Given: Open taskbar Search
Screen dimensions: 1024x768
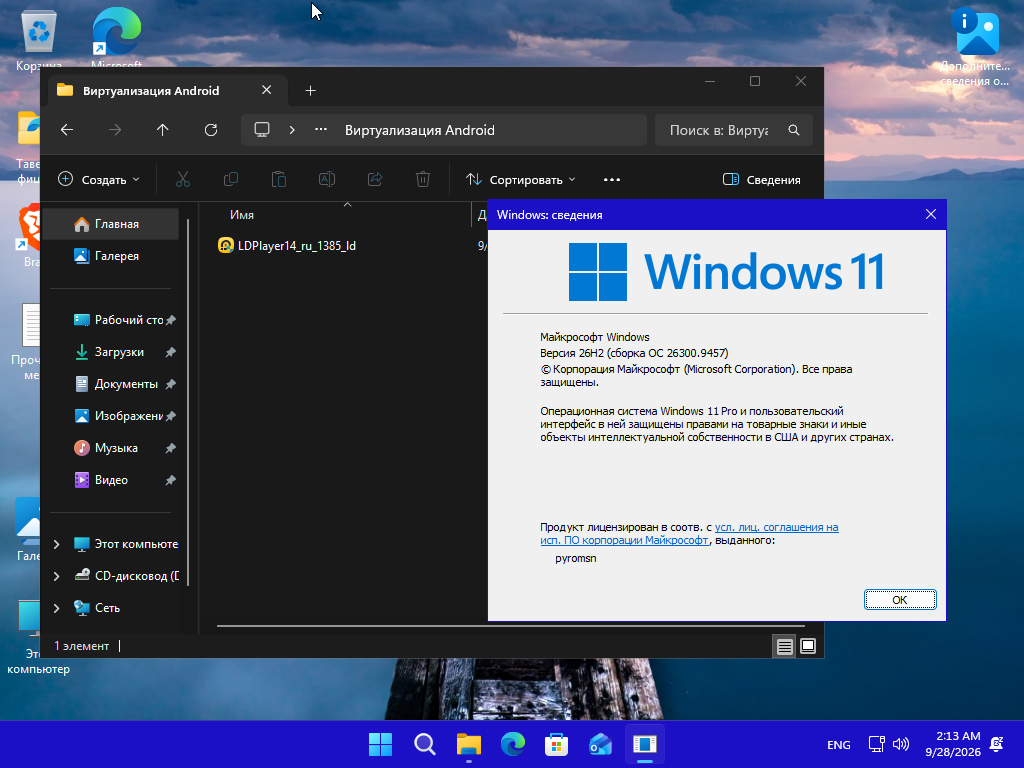Looking at the screenshot, I should tap(424, 744).
